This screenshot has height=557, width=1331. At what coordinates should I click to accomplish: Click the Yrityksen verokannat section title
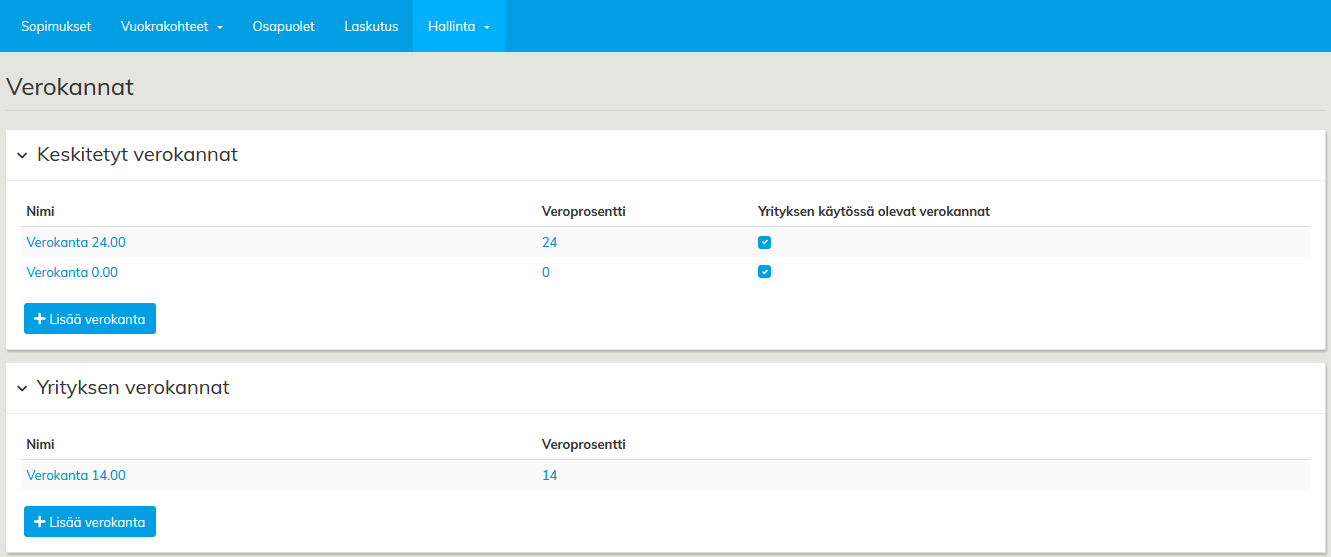[133, 387]
